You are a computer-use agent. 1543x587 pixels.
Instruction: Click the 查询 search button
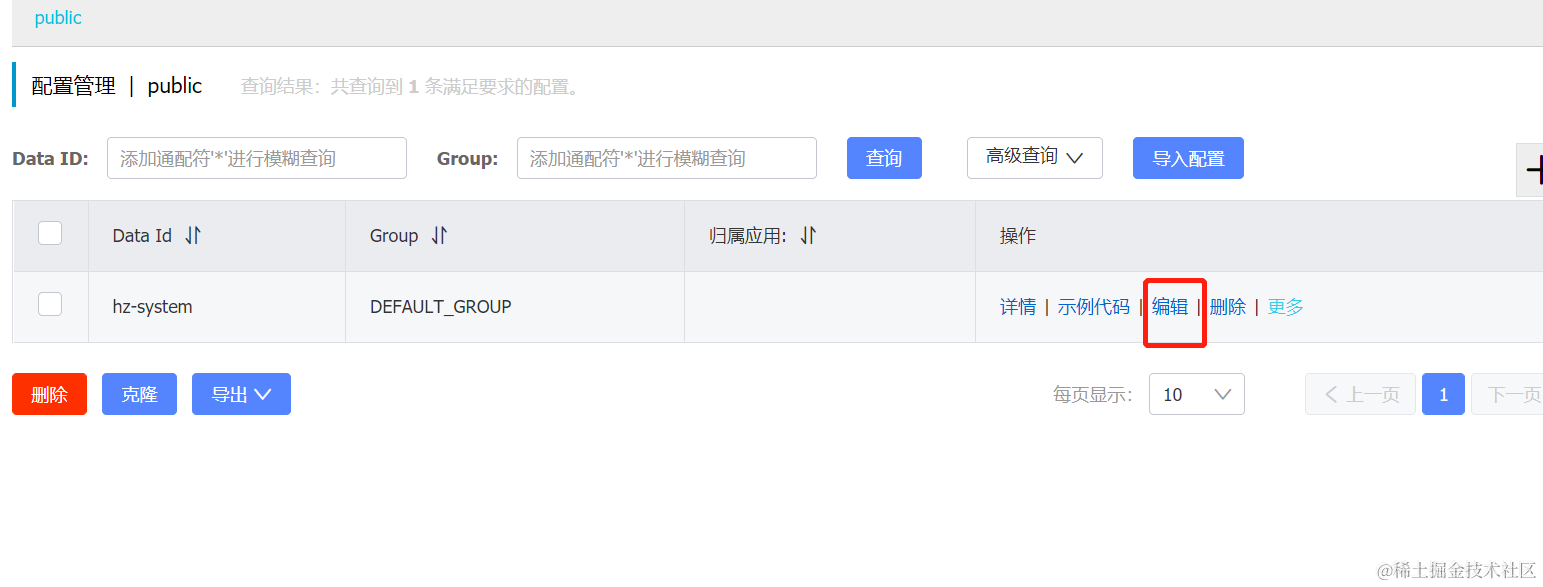point(884,157)
